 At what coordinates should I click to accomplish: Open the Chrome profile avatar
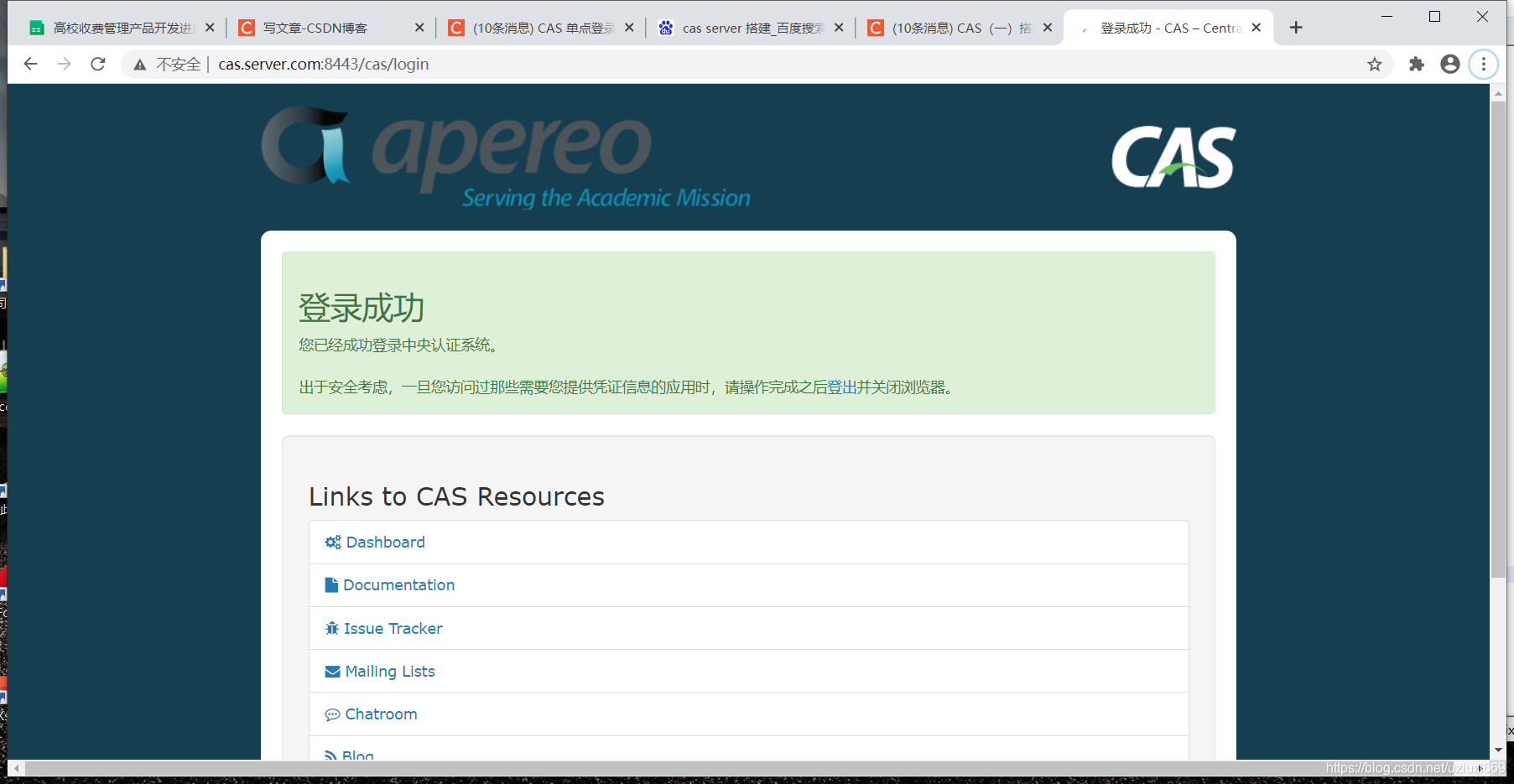pos(1450,65)
